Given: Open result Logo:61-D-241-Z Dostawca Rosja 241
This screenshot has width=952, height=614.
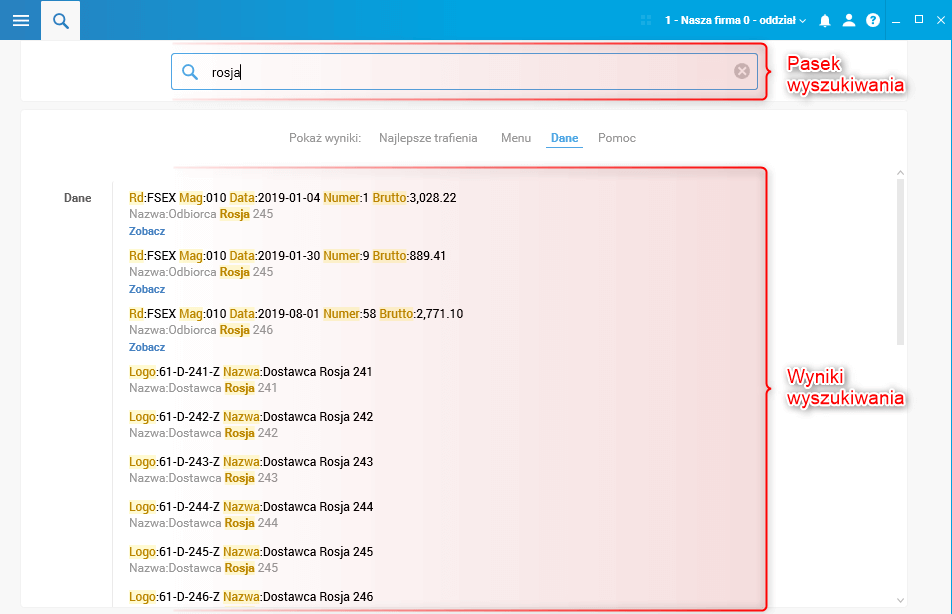Looking at the screenshot, I should pyautogui.click(x=250, y=372).
